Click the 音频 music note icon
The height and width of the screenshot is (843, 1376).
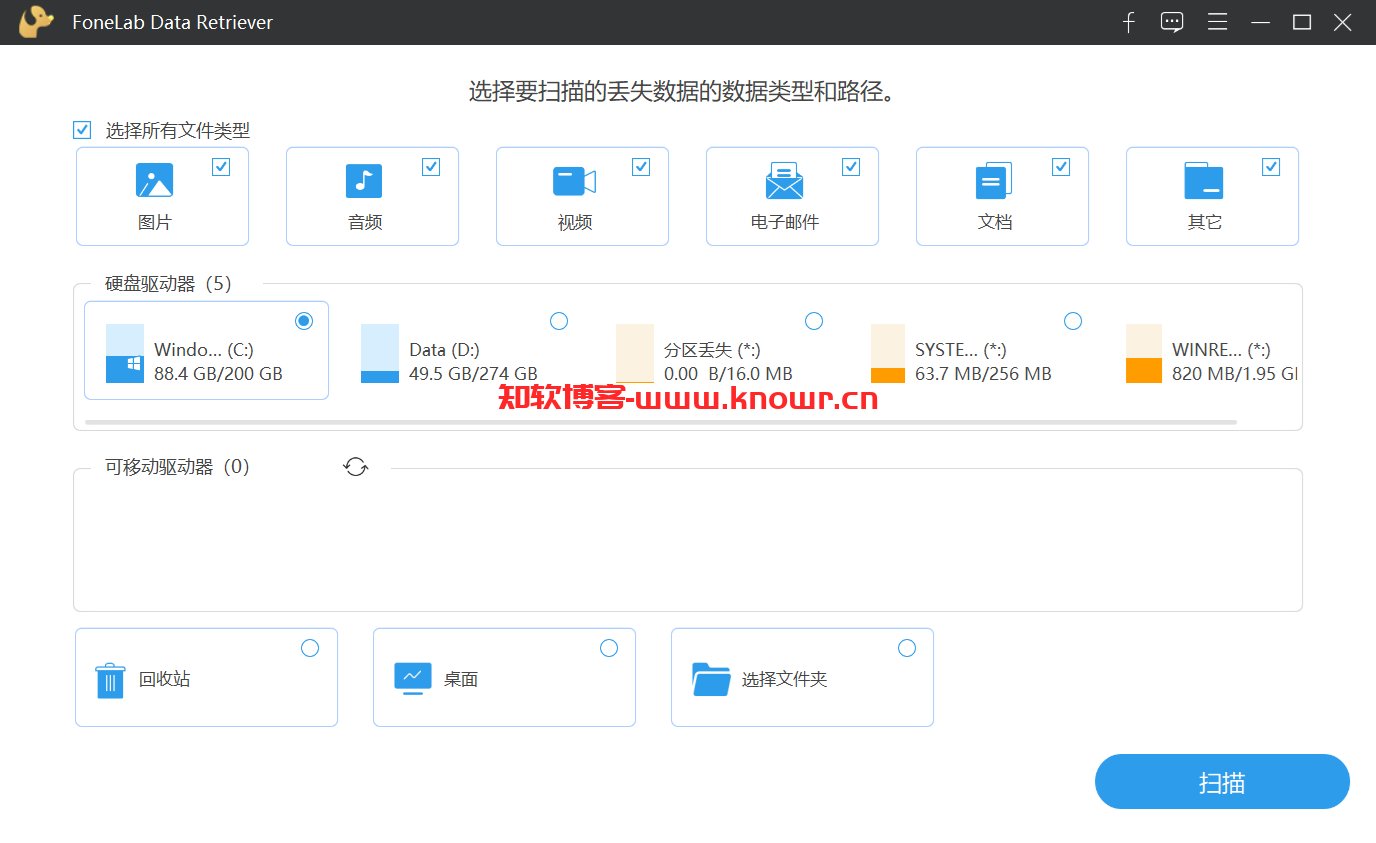click(364, 180)
